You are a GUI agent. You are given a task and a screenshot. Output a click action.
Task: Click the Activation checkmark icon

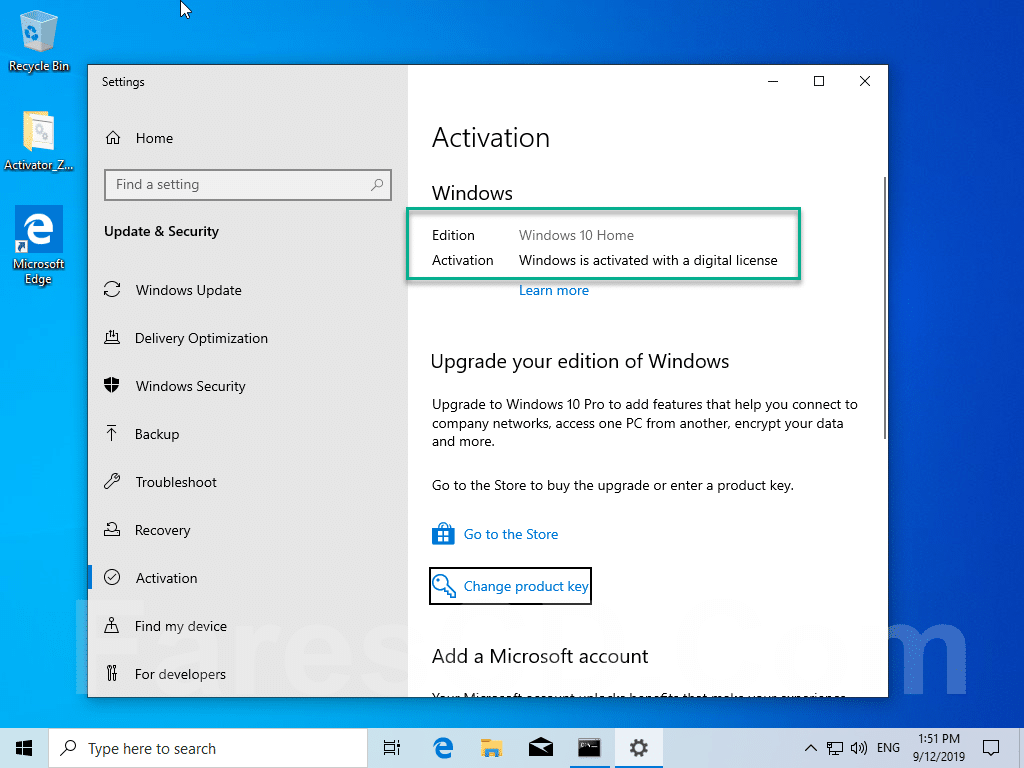click(112, 577)
